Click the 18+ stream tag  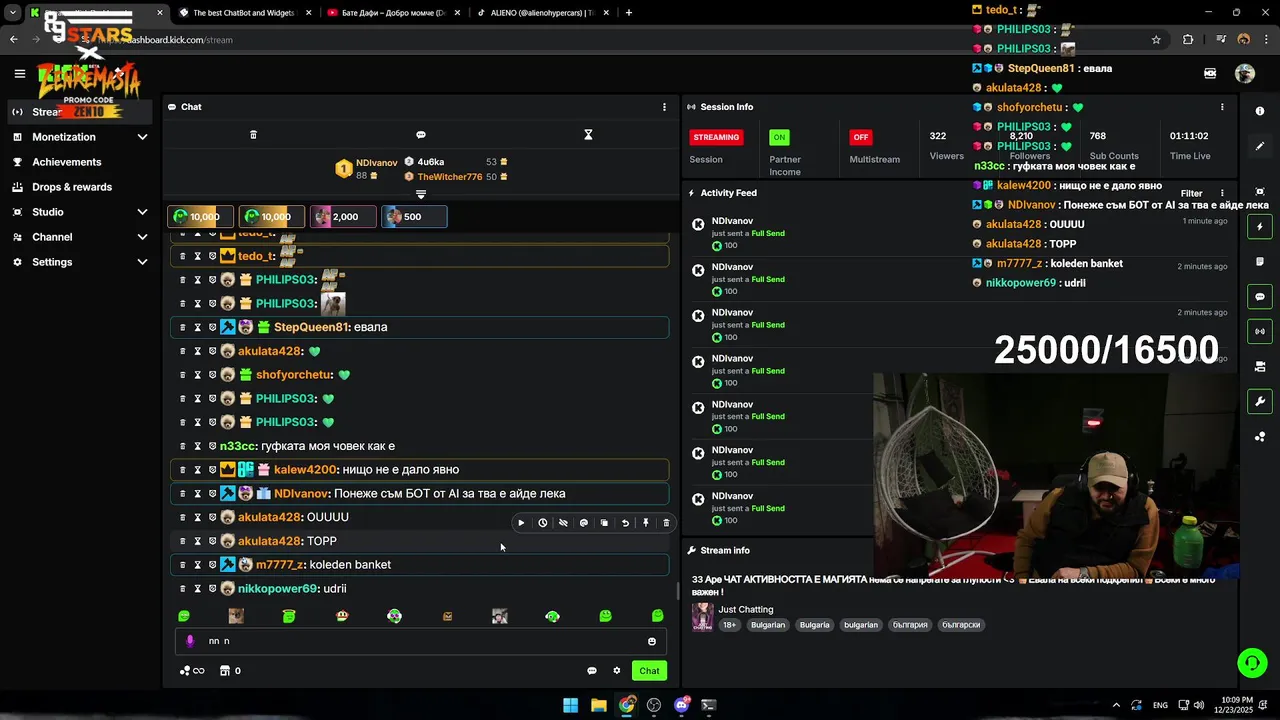(730, 625)
